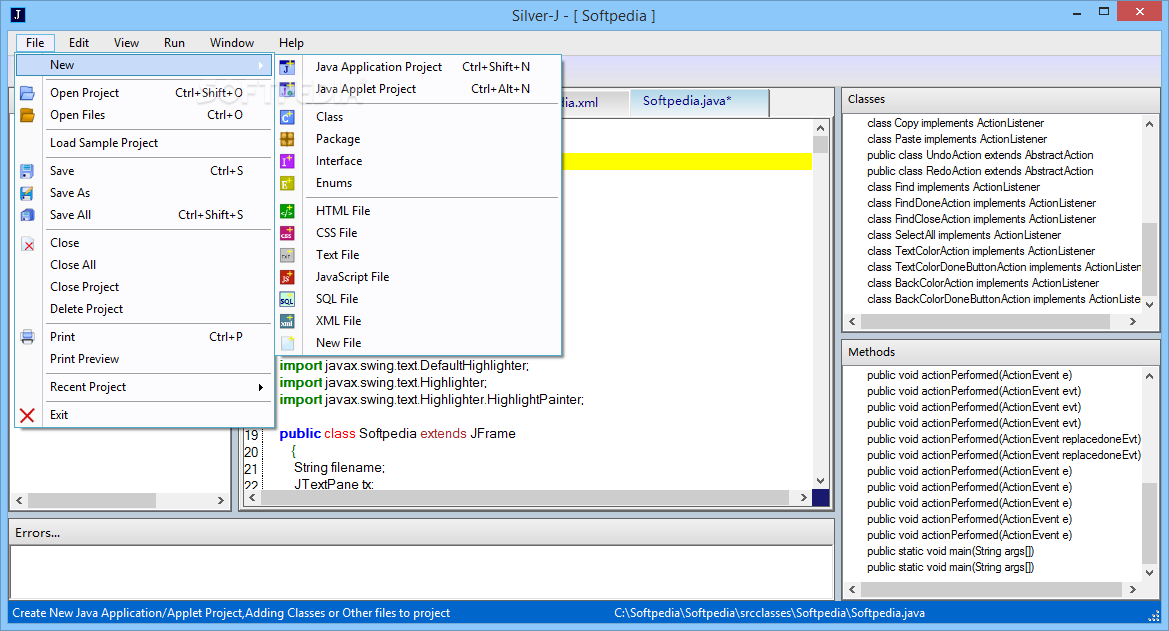Click up arrow of code editor scrollbar
The height and width of the screenshot is (631, 1169).
[x=820, y=128]
